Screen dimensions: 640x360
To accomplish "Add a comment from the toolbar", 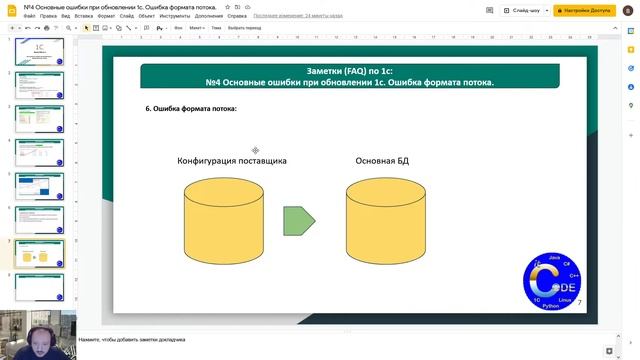I will pos(147,28).
